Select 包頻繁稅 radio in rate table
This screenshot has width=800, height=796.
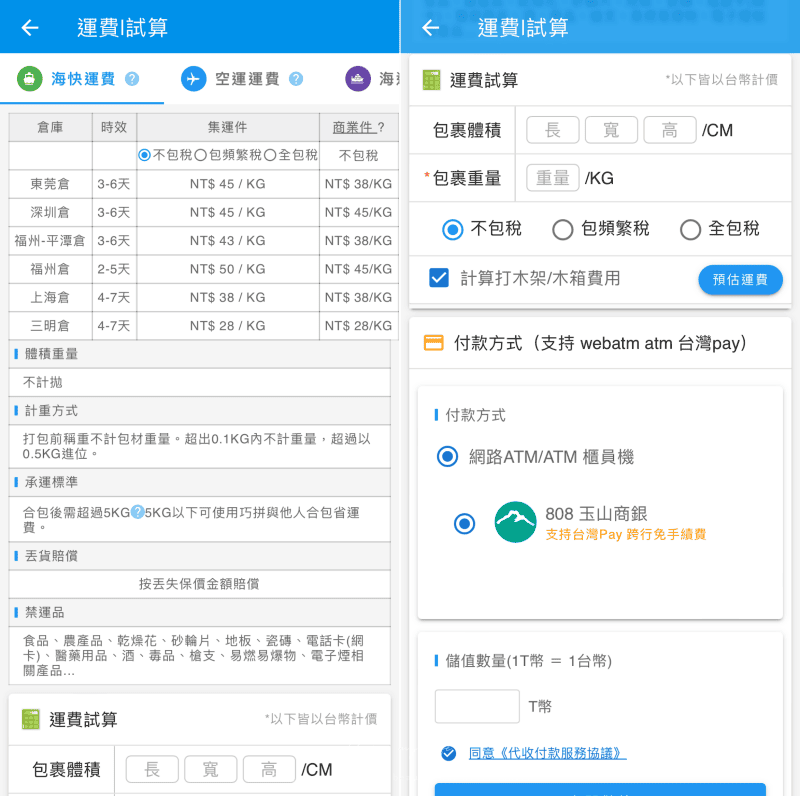click(x=201, y=155)
